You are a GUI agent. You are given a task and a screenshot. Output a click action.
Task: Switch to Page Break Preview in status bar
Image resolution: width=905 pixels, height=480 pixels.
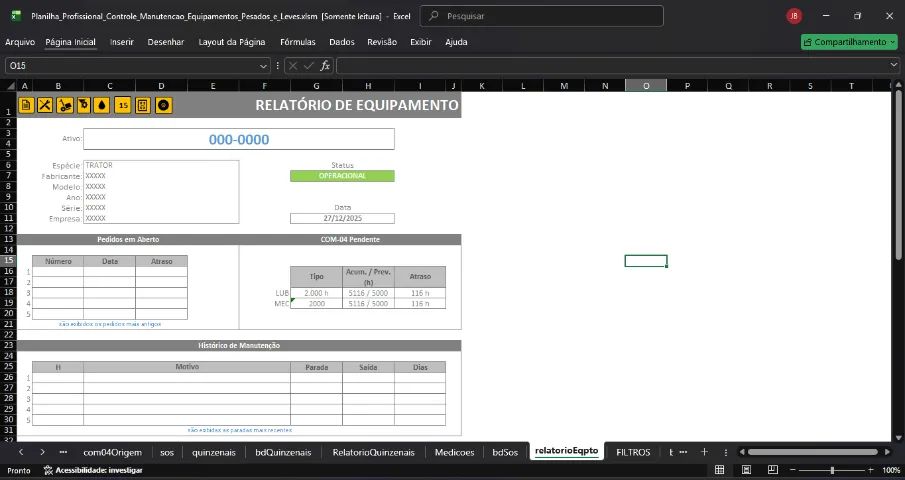(773, 470)
